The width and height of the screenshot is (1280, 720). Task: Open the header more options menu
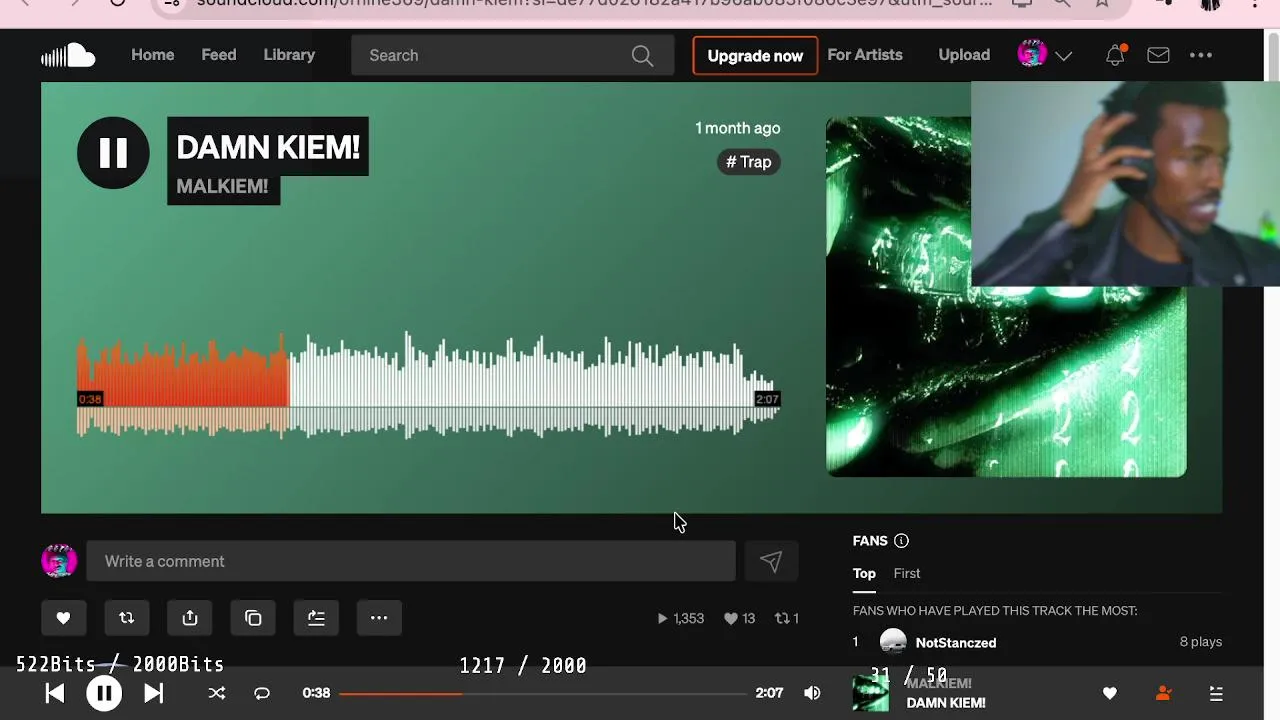click(1201, 55)
